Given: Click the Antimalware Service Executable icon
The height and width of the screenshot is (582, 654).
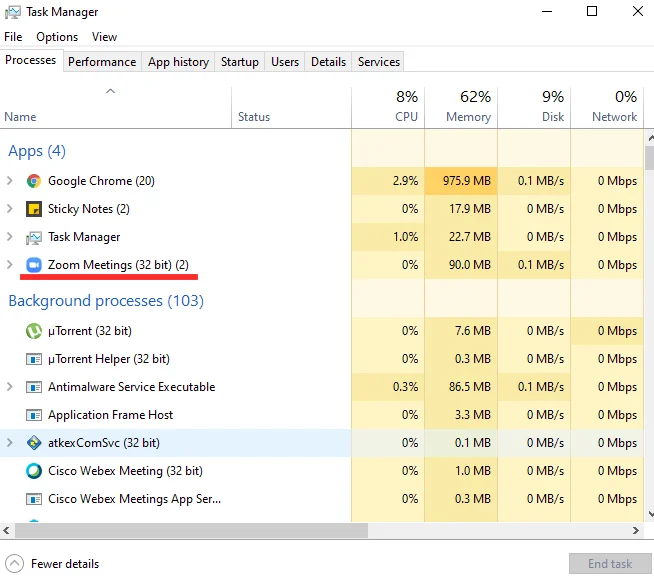Looking at the screenshot, I should click(x=34, y=387).
